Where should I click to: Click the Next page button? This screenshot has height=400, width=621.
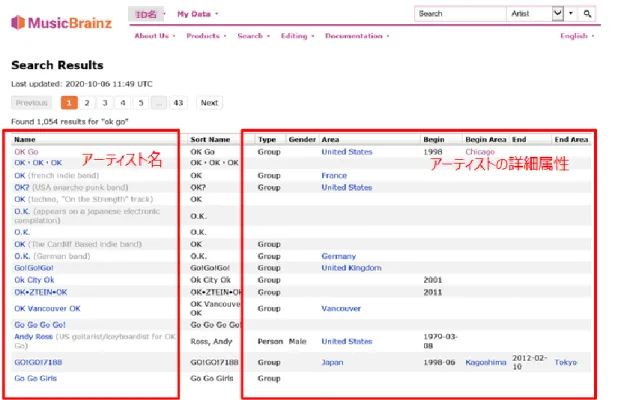click(x=209, y=103)
